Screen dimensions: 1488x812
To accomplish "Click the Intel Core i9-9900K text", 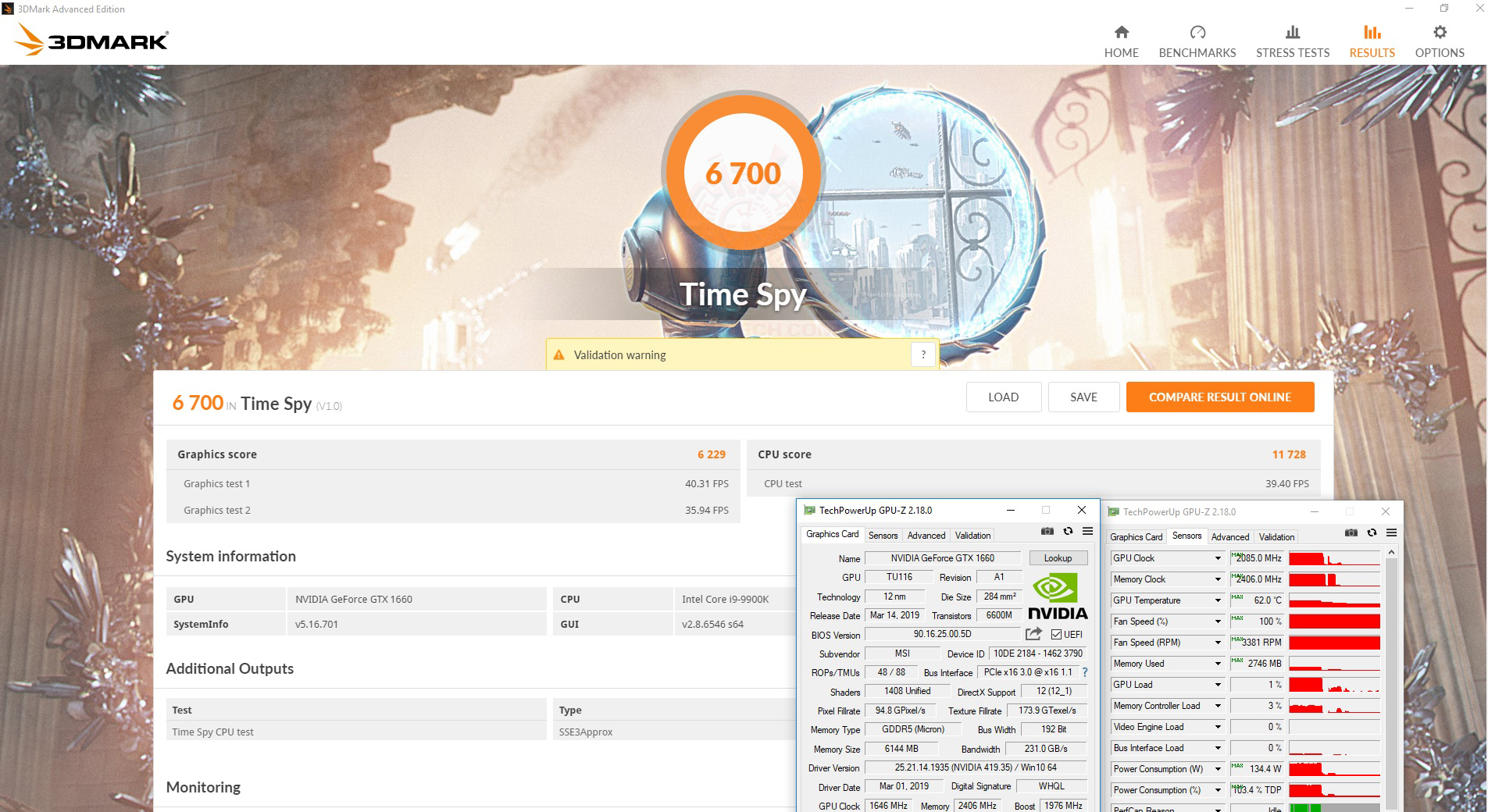I will tap(725, 599).
